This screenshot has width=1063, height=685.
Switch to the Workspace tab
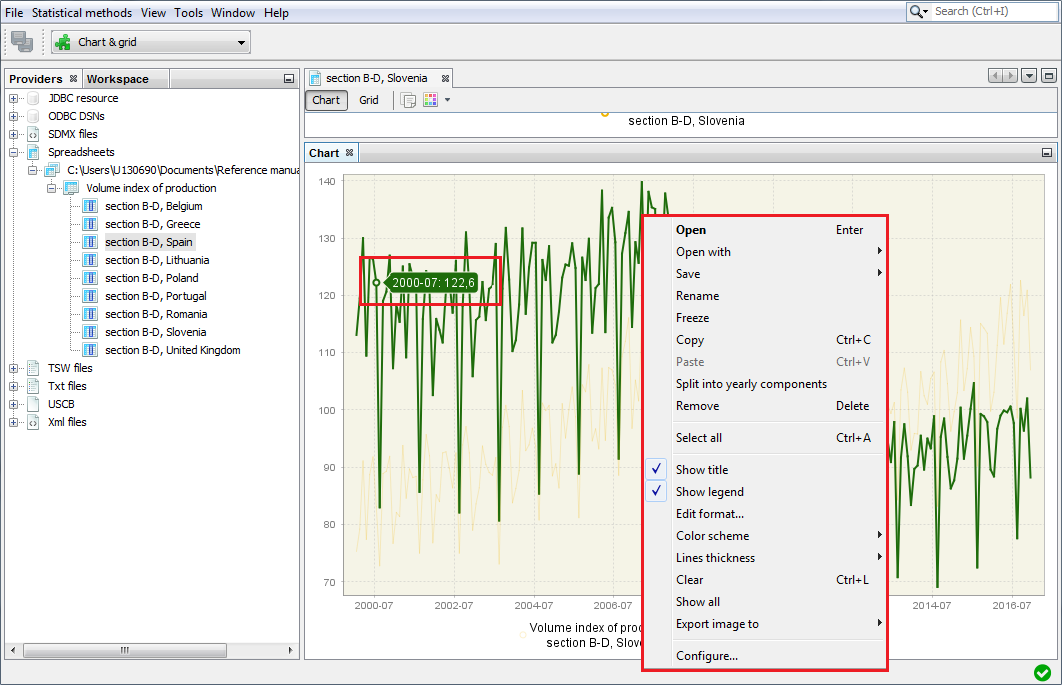(x=117, y=79)
